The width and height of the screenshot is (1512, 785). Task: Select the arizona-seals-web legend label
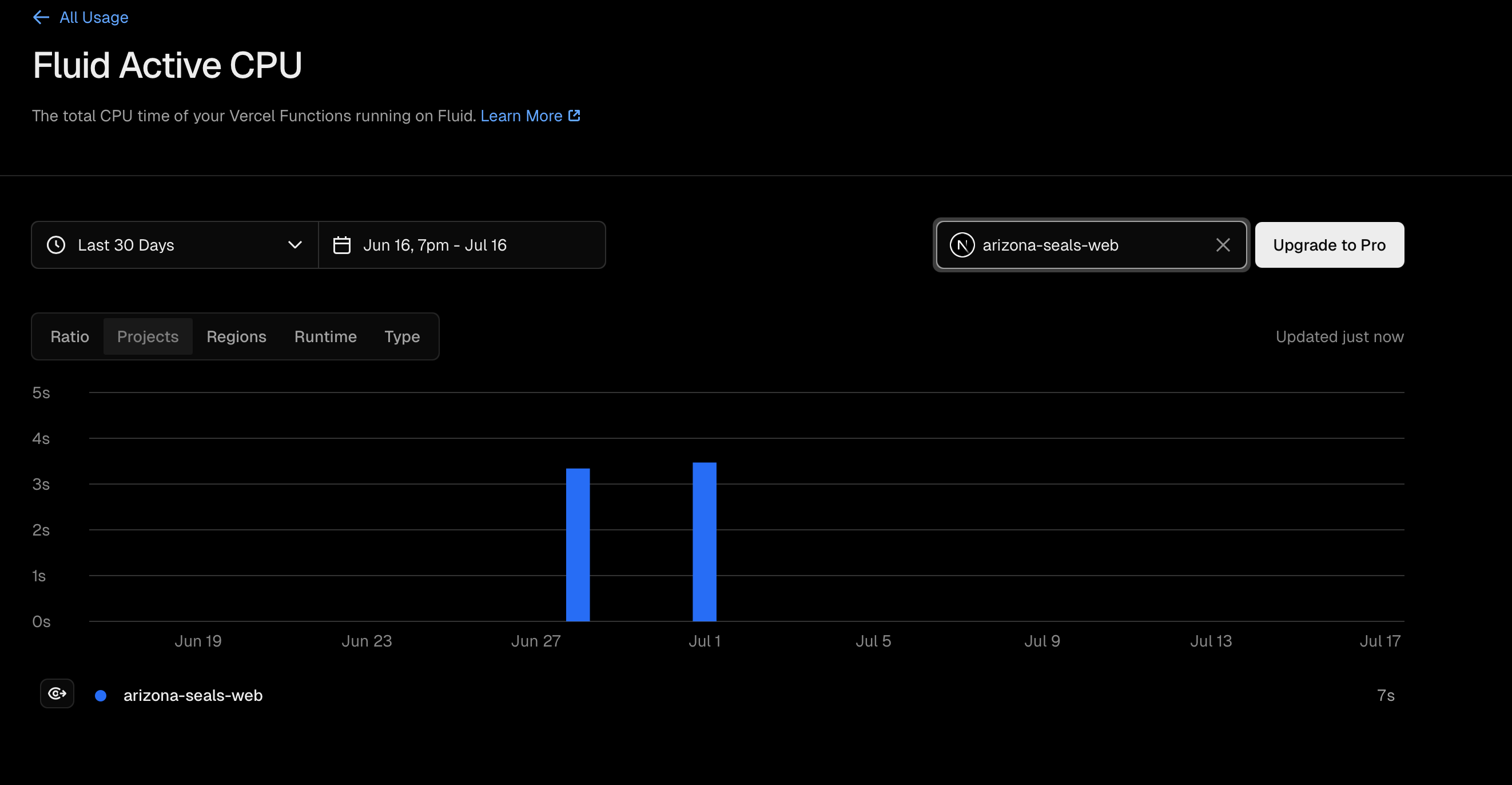point(193,696)
